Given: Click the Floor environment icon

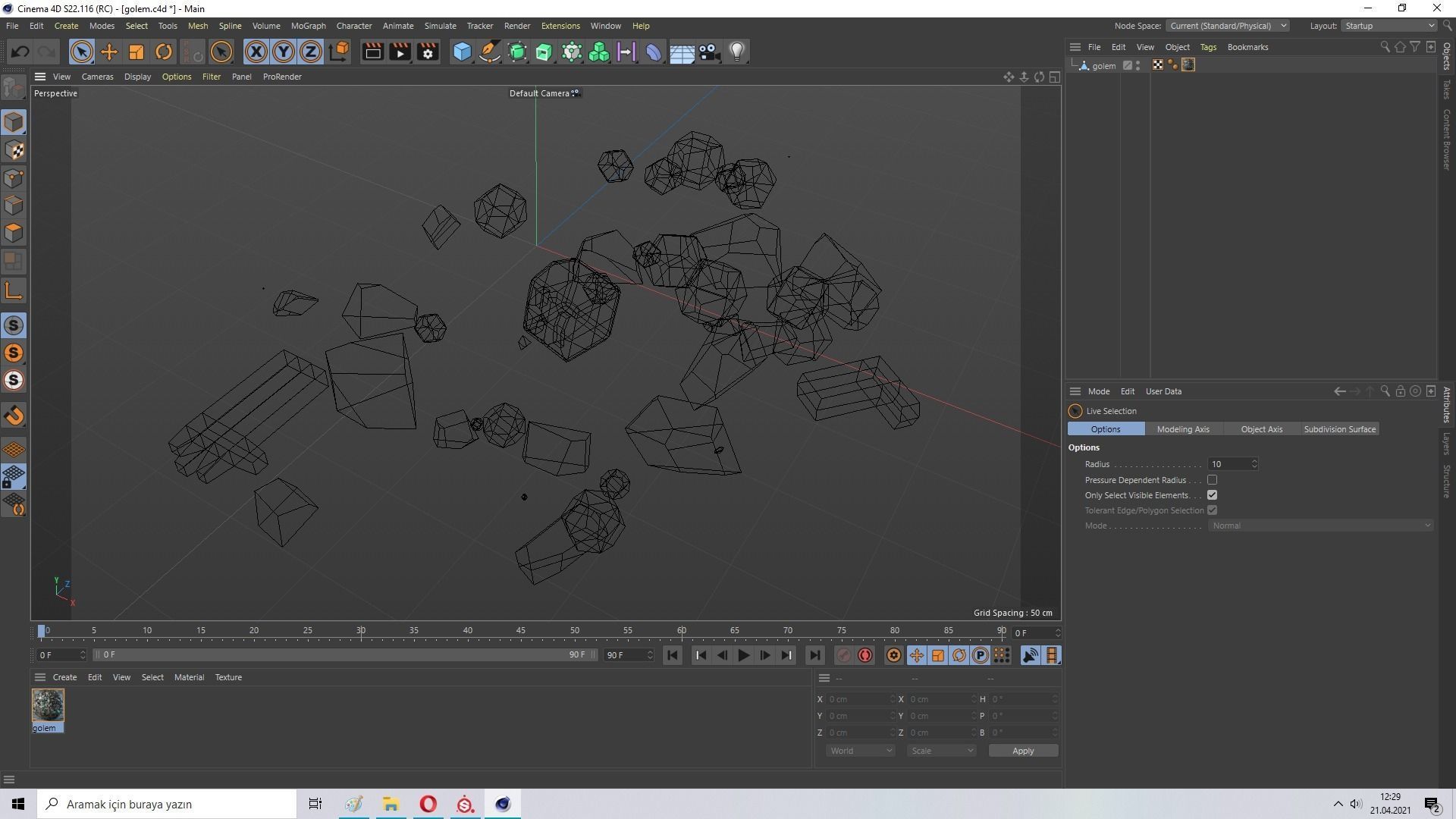Looking at the screenshot, I should point(682,52).
